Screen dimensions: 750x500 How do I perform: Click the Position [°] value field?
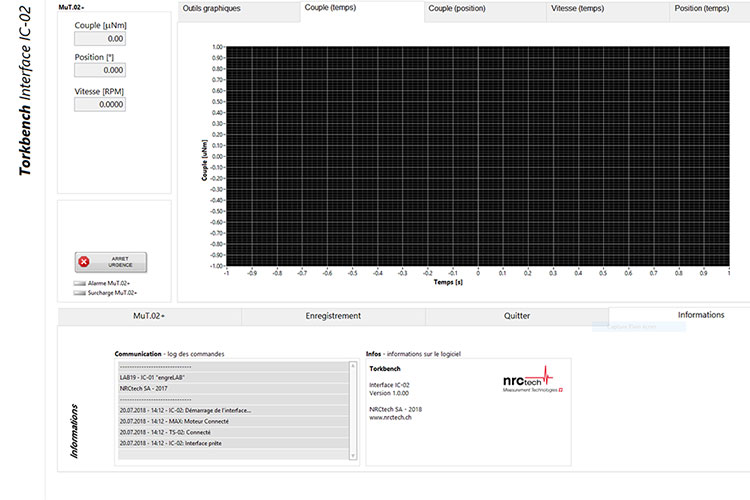pos(100,70)
